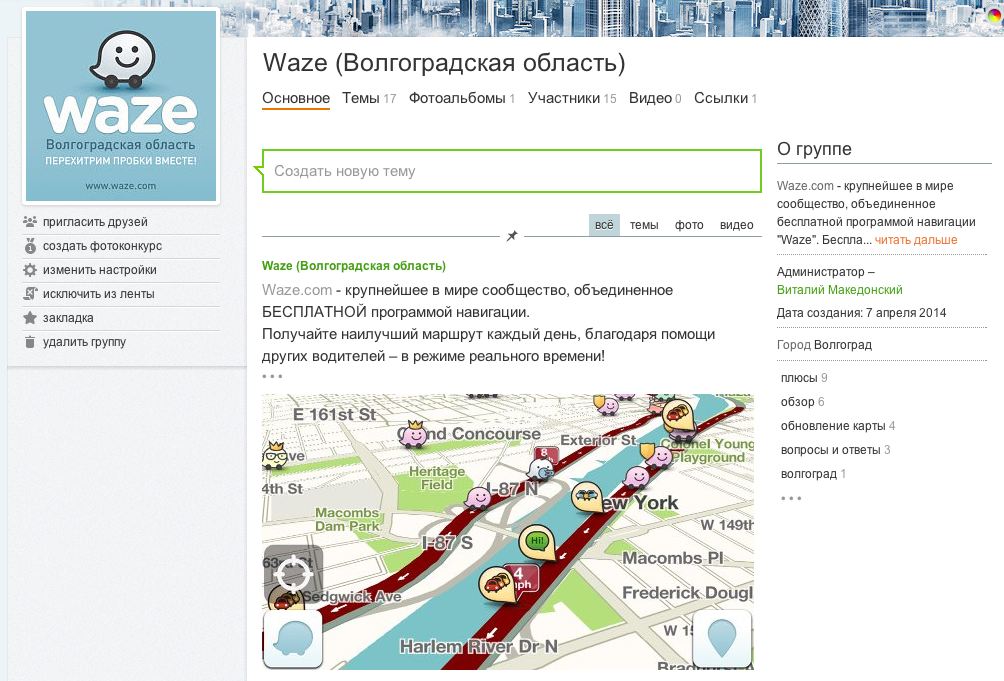The height and width of the screenshot is (681, 1004).
Task: Switch feed filter to "фото"
Action: [x=688, y=225]
